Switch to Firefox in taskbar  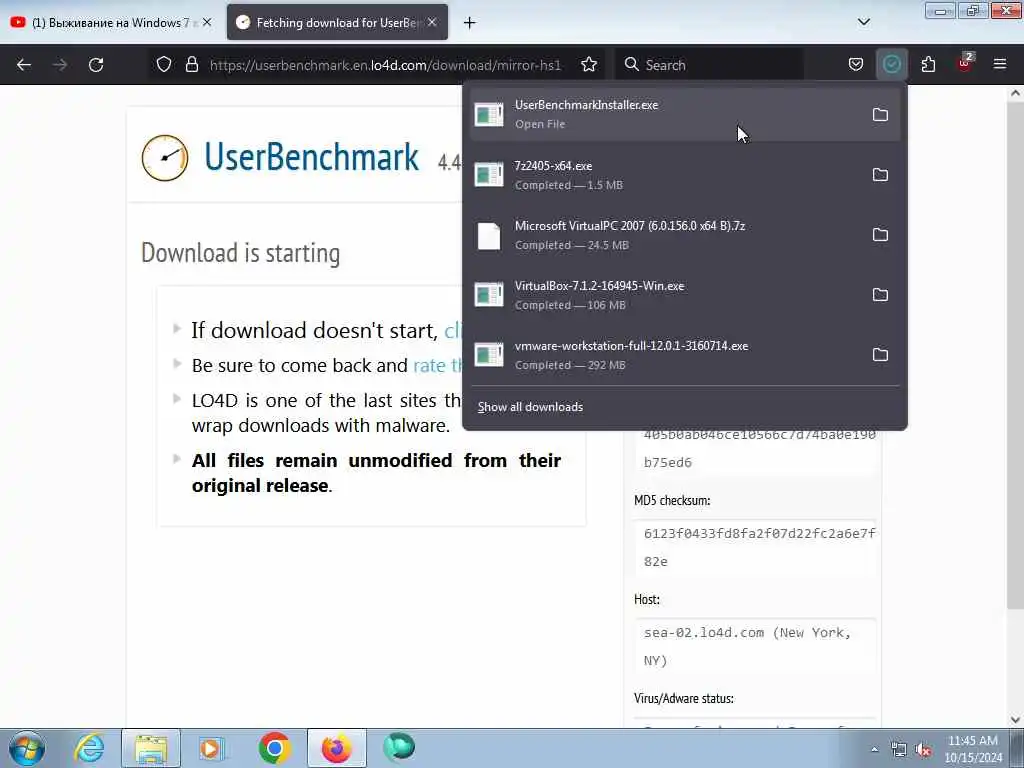[x=336, y=748]
